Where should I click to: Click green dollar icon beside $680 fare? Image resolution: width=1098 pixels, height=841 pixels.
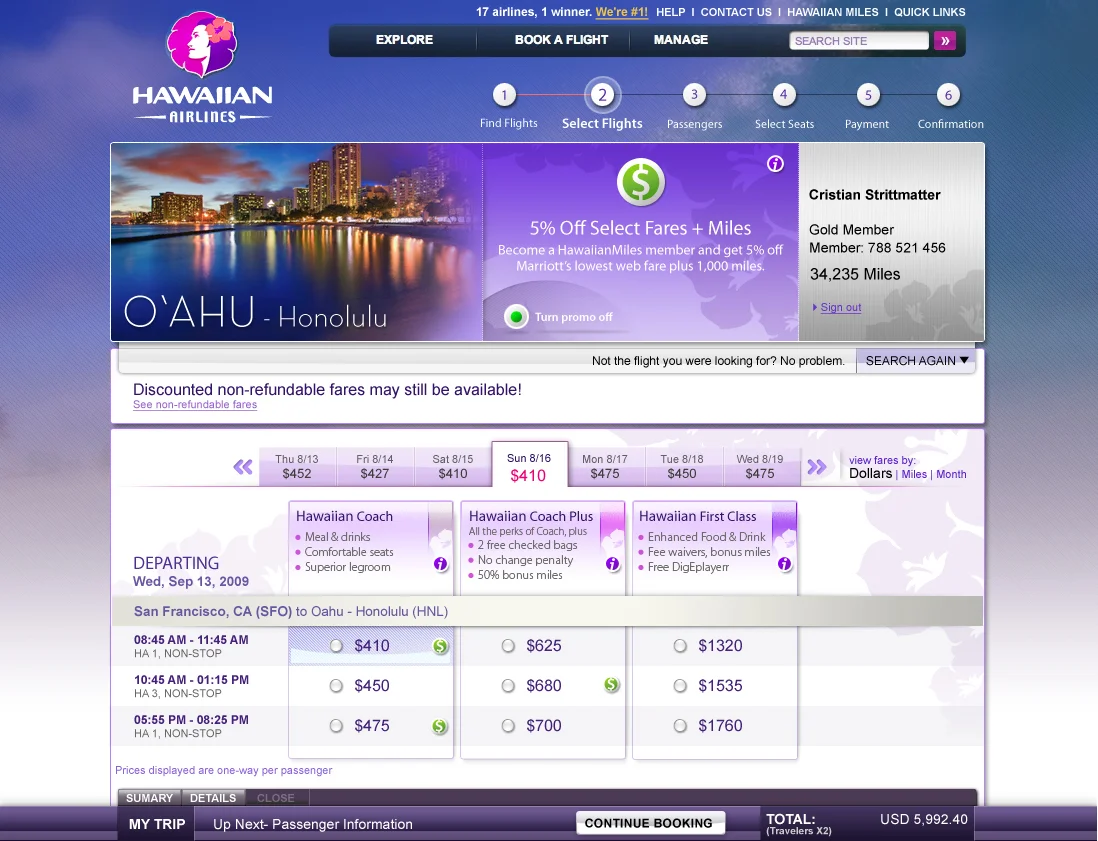[x=611, y=685]
